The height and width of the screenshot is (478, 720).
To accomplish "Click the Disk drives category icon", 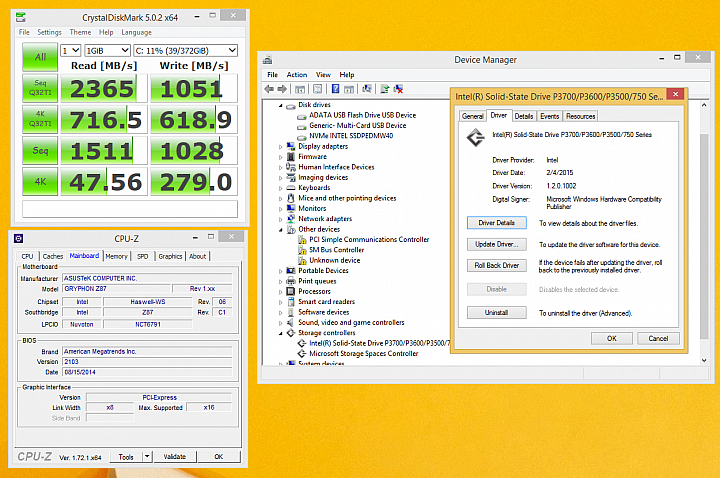I will [291, 106].
